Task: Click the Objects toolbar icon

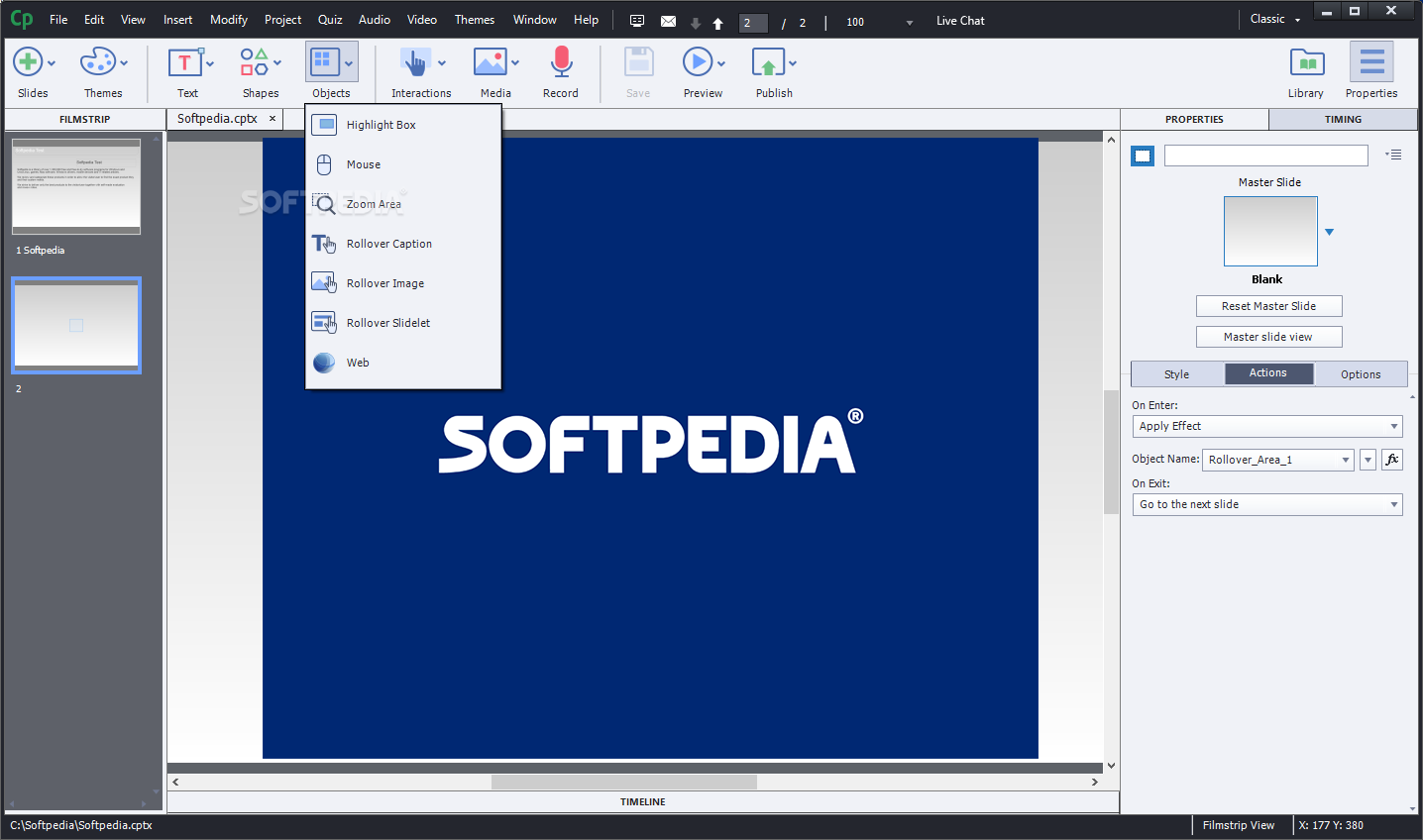Action: 324,62
